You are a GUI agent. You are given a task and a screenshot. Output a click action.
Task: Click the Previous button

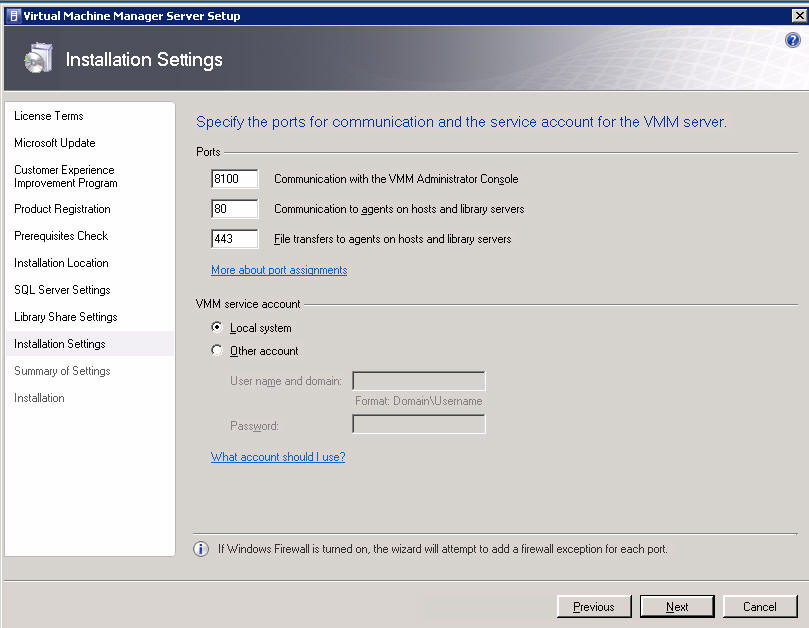pos(594,606)
